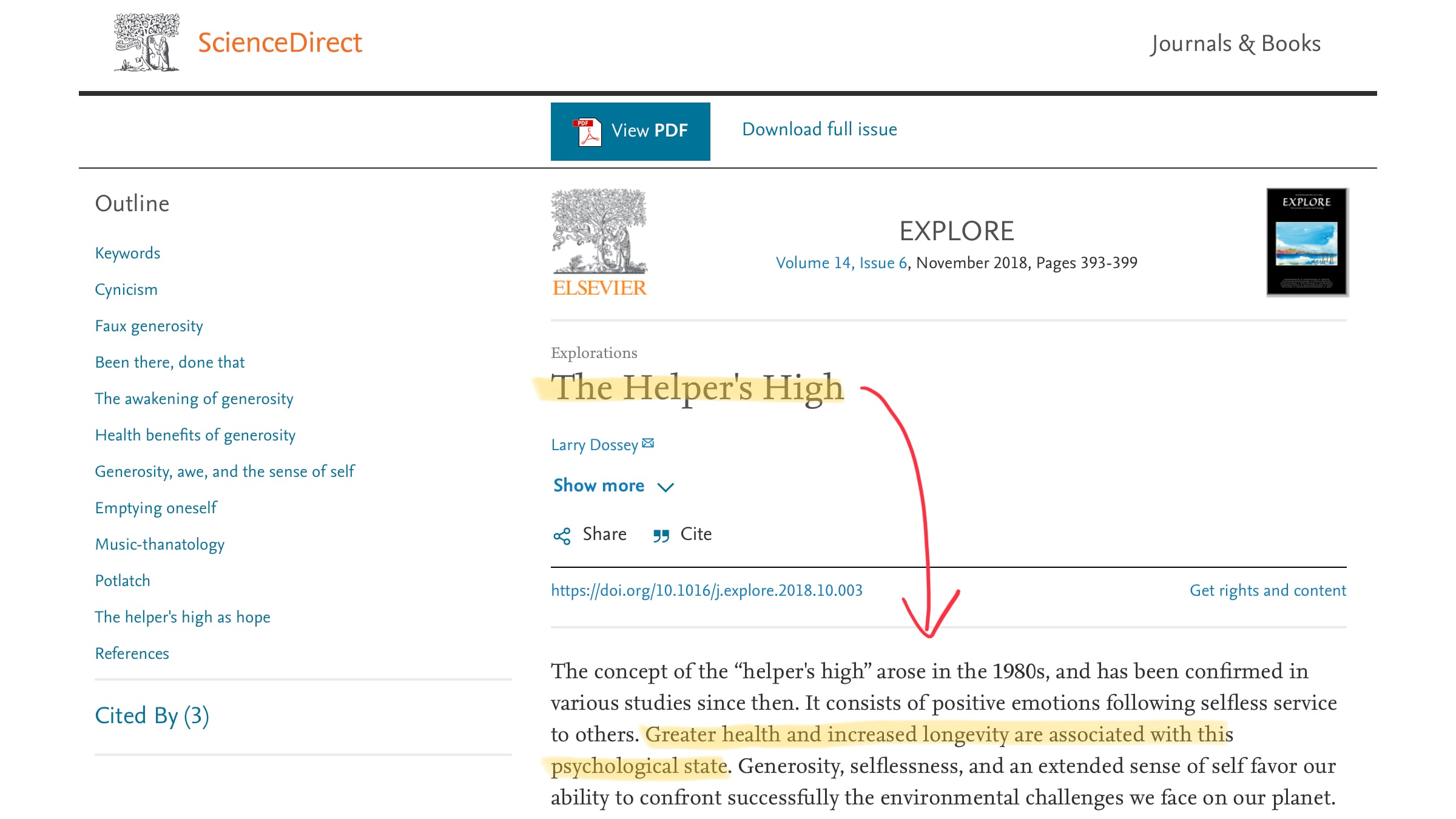This screenshot has height=819, width=1456.
Task: Click the Cite quotation-mark icon
Action: [x=661, y=536]
